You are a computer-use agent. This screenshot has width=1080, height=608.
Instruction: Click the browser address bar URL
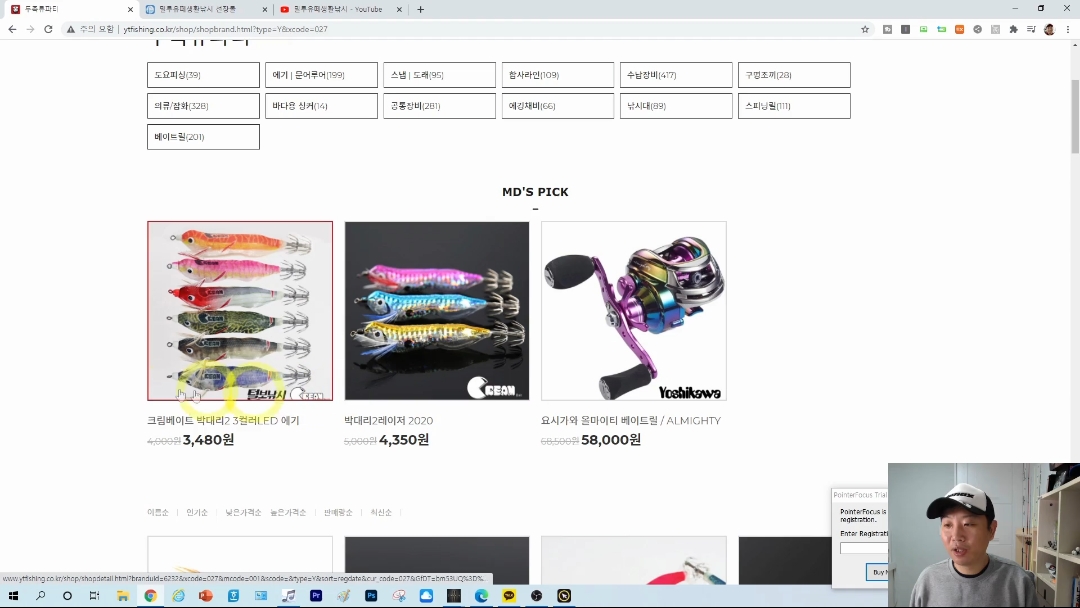pyautogui.click(x=225, y=29)
